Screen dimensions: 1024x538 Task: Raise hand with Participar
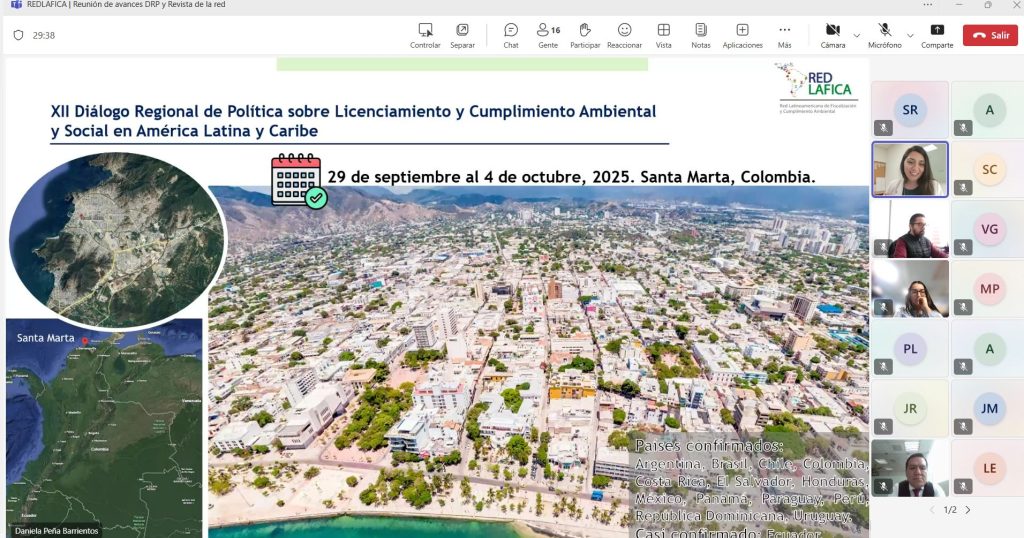point(585,35)
